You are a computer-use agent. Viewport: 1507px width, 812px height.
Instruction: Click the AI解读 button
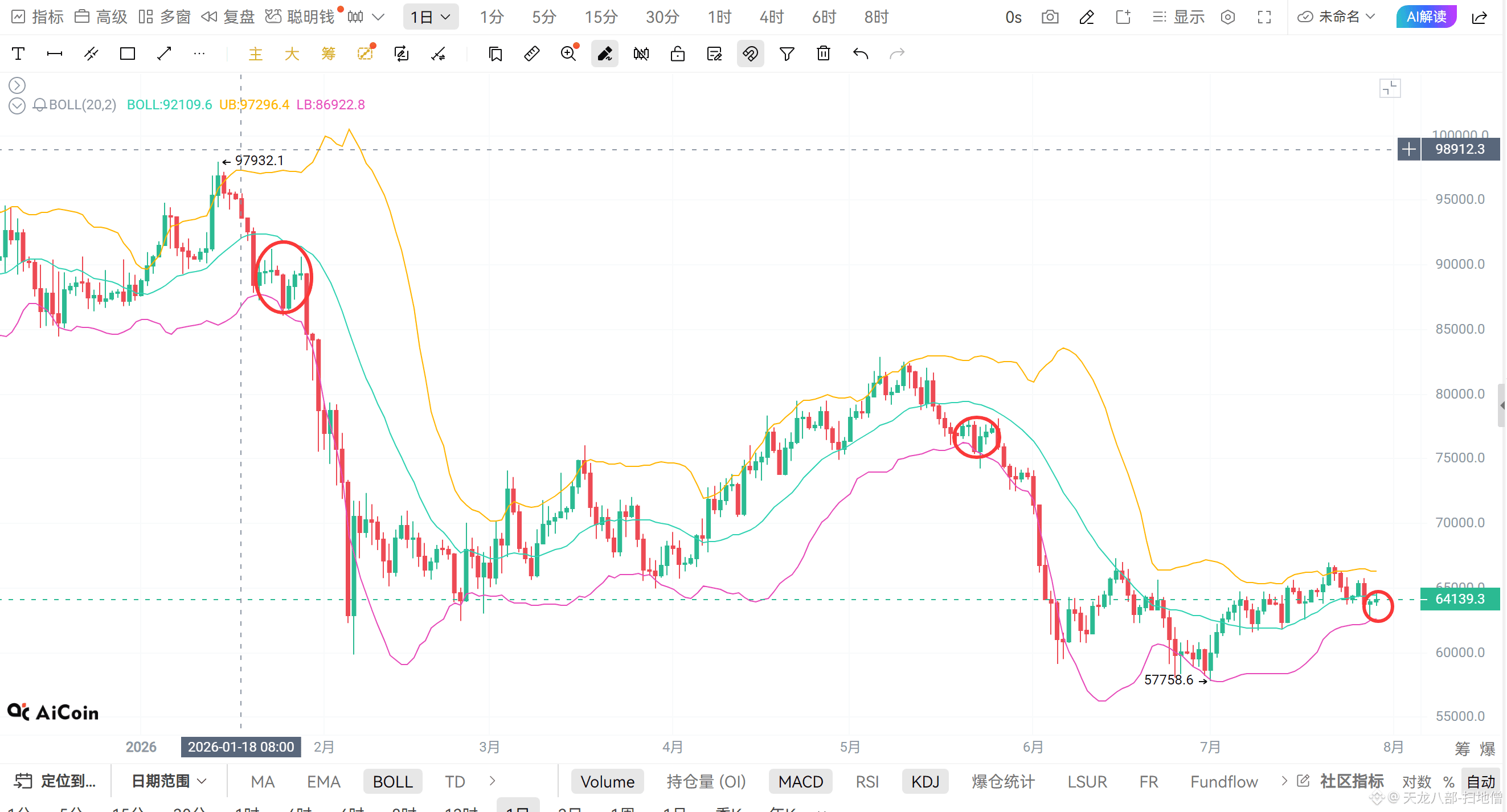point(1426,17)
